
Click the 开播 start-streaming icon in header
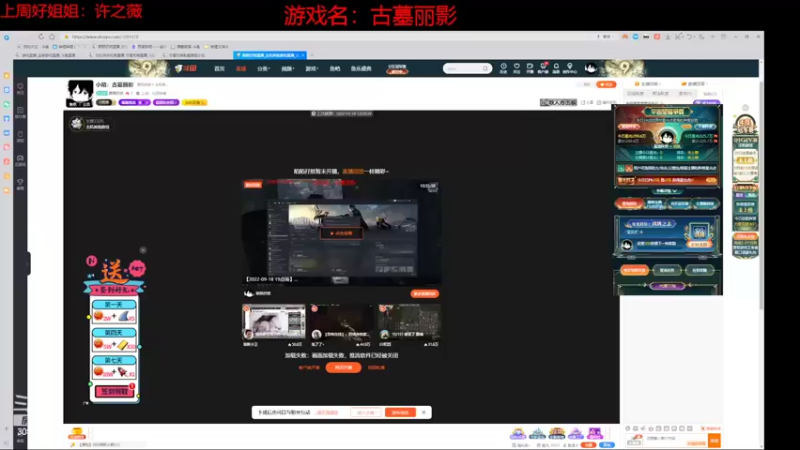530,68
